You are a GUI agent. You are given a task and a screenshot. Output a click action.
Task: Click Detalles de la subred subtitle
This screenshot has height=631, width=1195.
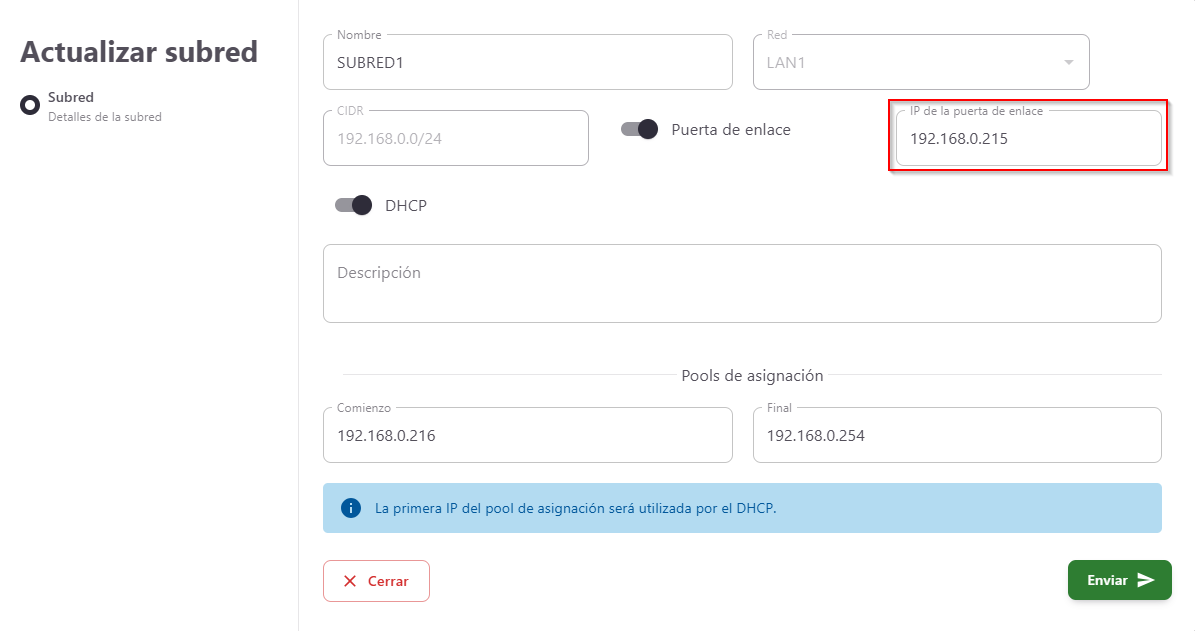click(x=105, y=117)
